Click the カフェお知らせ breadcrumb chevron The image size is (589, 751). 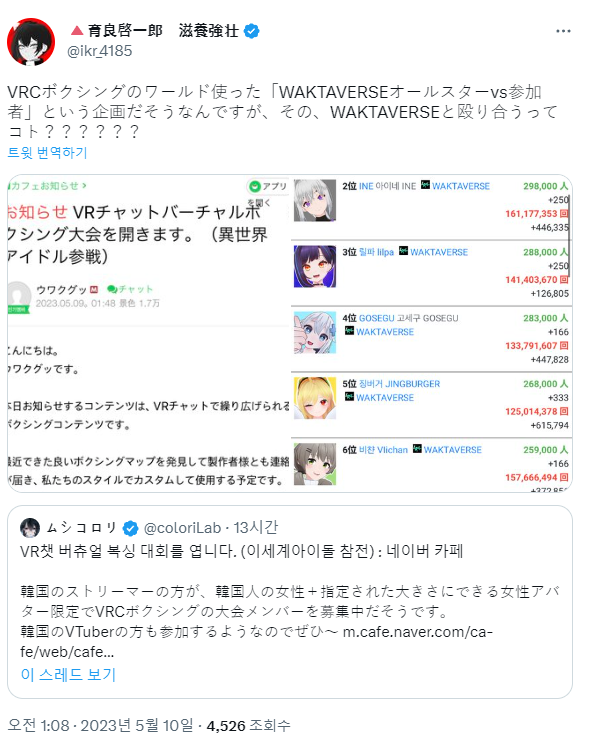click(x=84, y=185)
